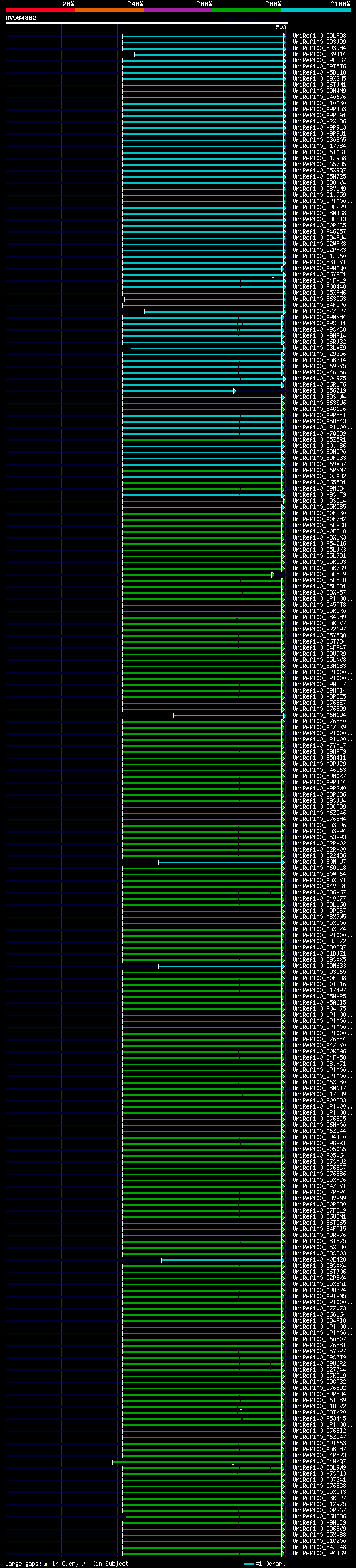Select the UniRef100_Q40676 label
This screenshot has width=356, height=1568.
319,97
